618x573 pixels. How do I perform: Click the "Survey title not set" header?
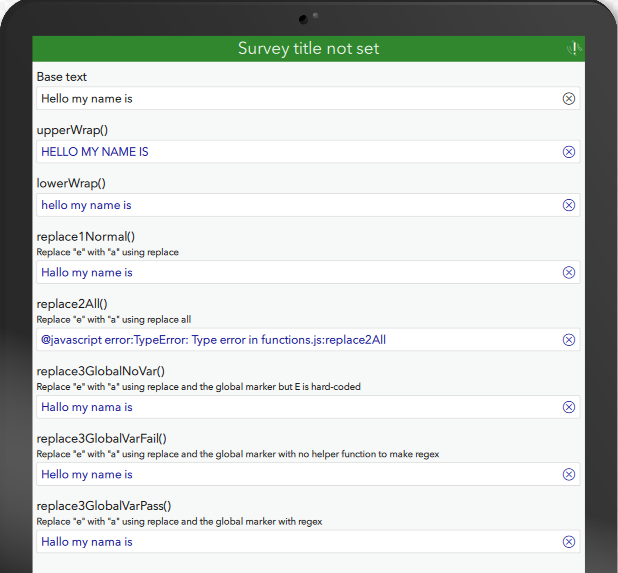(x=308, y=48)
